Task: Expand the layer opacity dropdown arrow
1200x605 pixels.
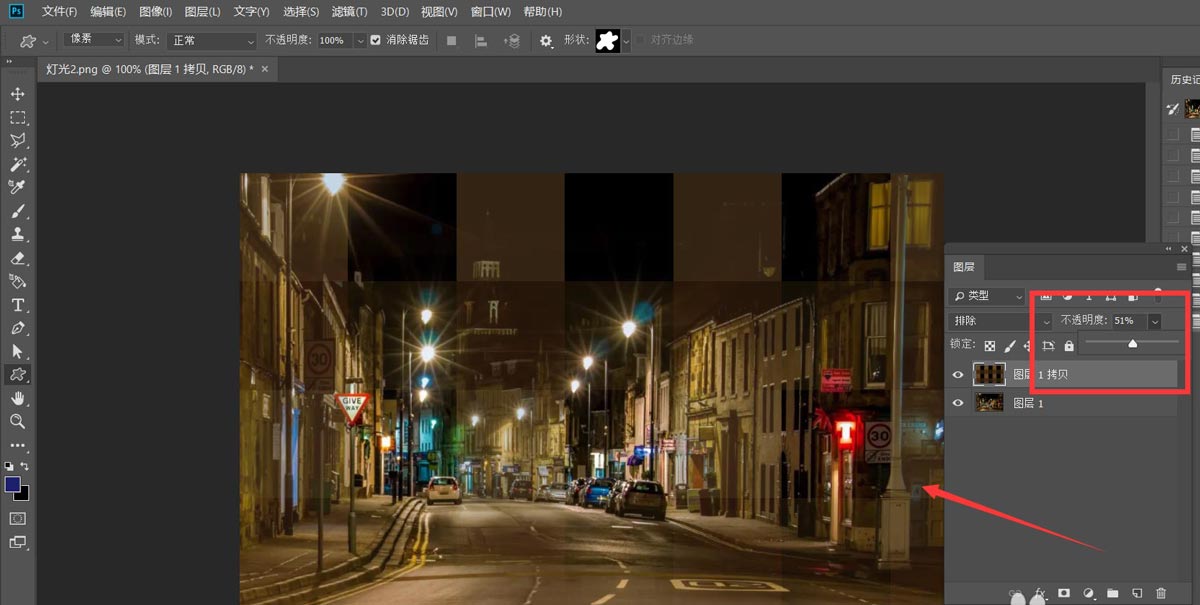Action: click(x=1154, y=321)
